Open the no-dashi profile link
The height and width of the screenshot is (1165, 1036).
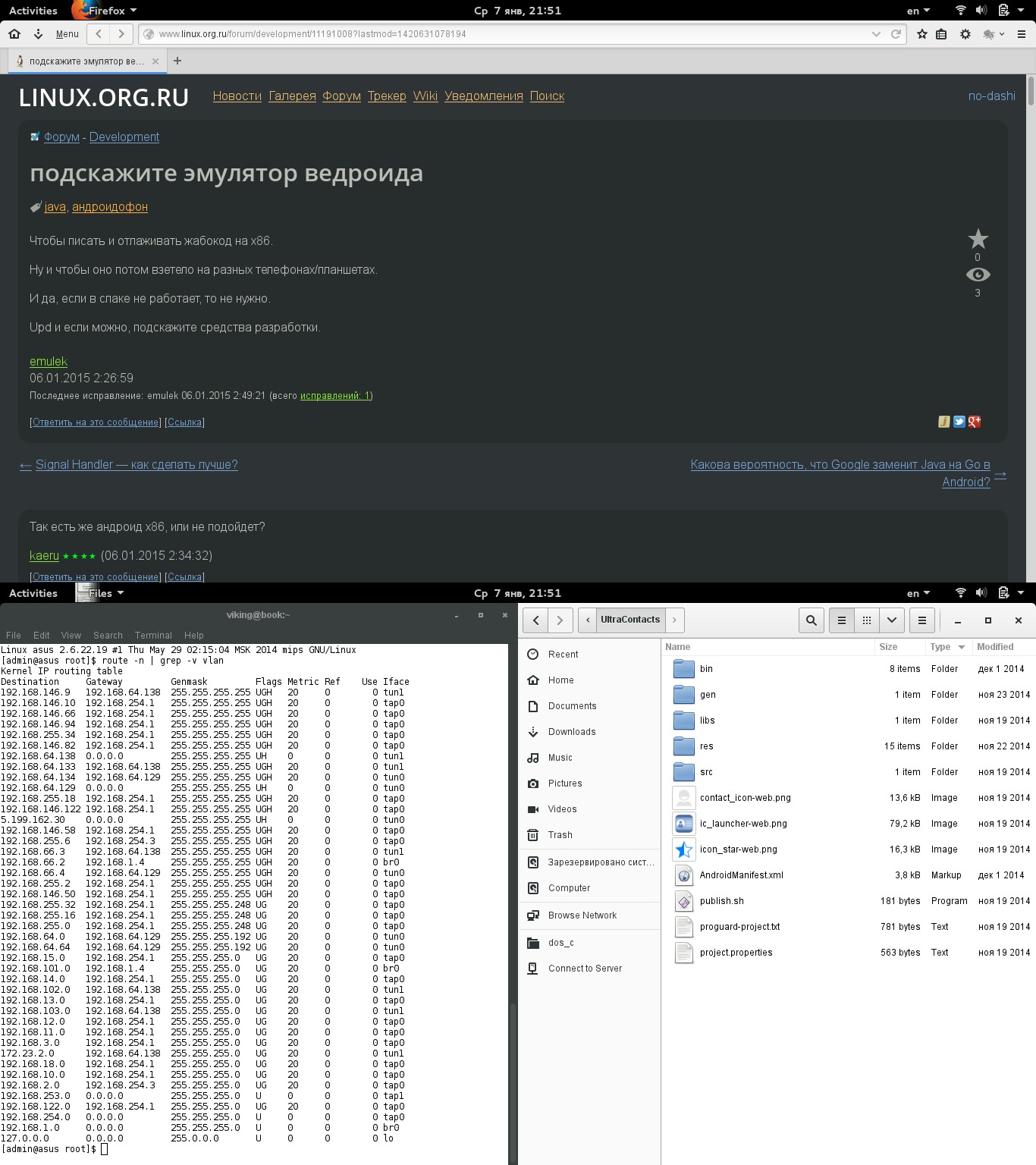coord(991,96)
